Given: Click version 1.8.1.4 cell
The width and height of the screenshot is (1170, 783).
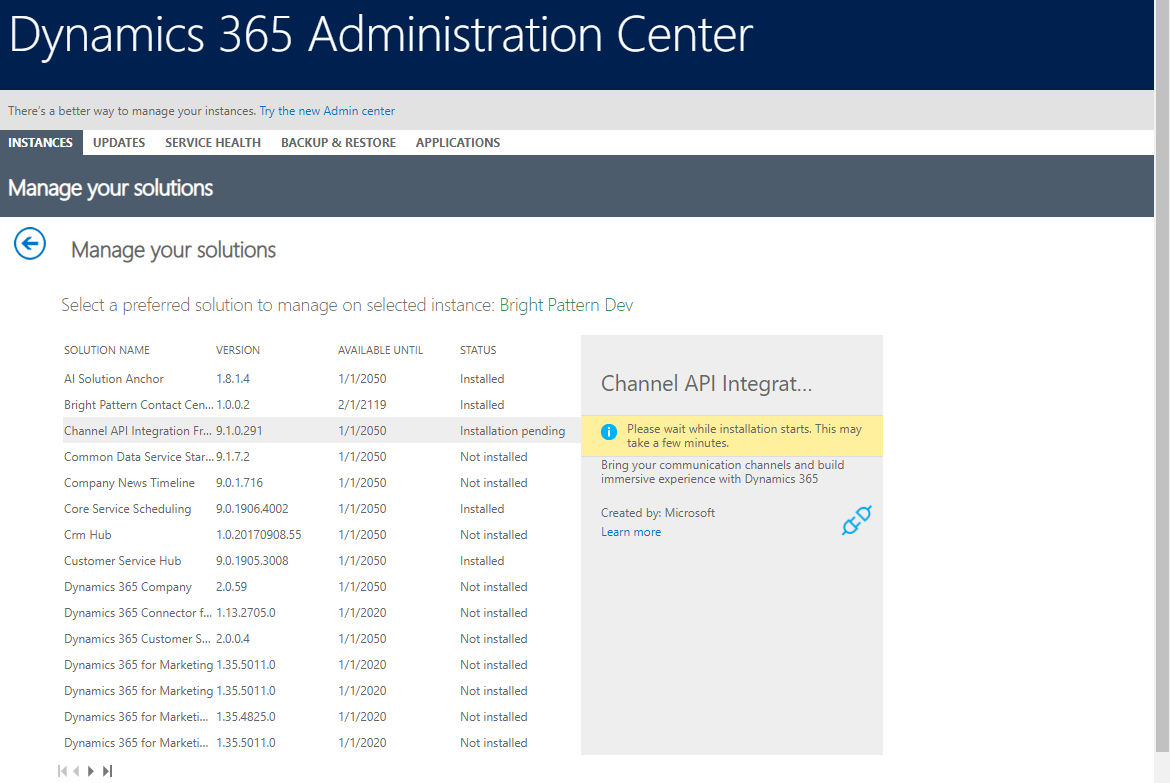Looking at the screenshot, I should click(233, 379).
